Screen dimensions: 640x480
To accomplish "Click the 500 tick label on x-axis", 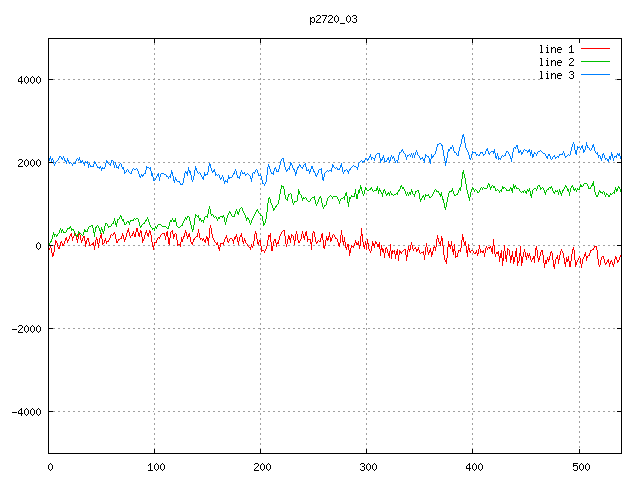I will (579, 466).
